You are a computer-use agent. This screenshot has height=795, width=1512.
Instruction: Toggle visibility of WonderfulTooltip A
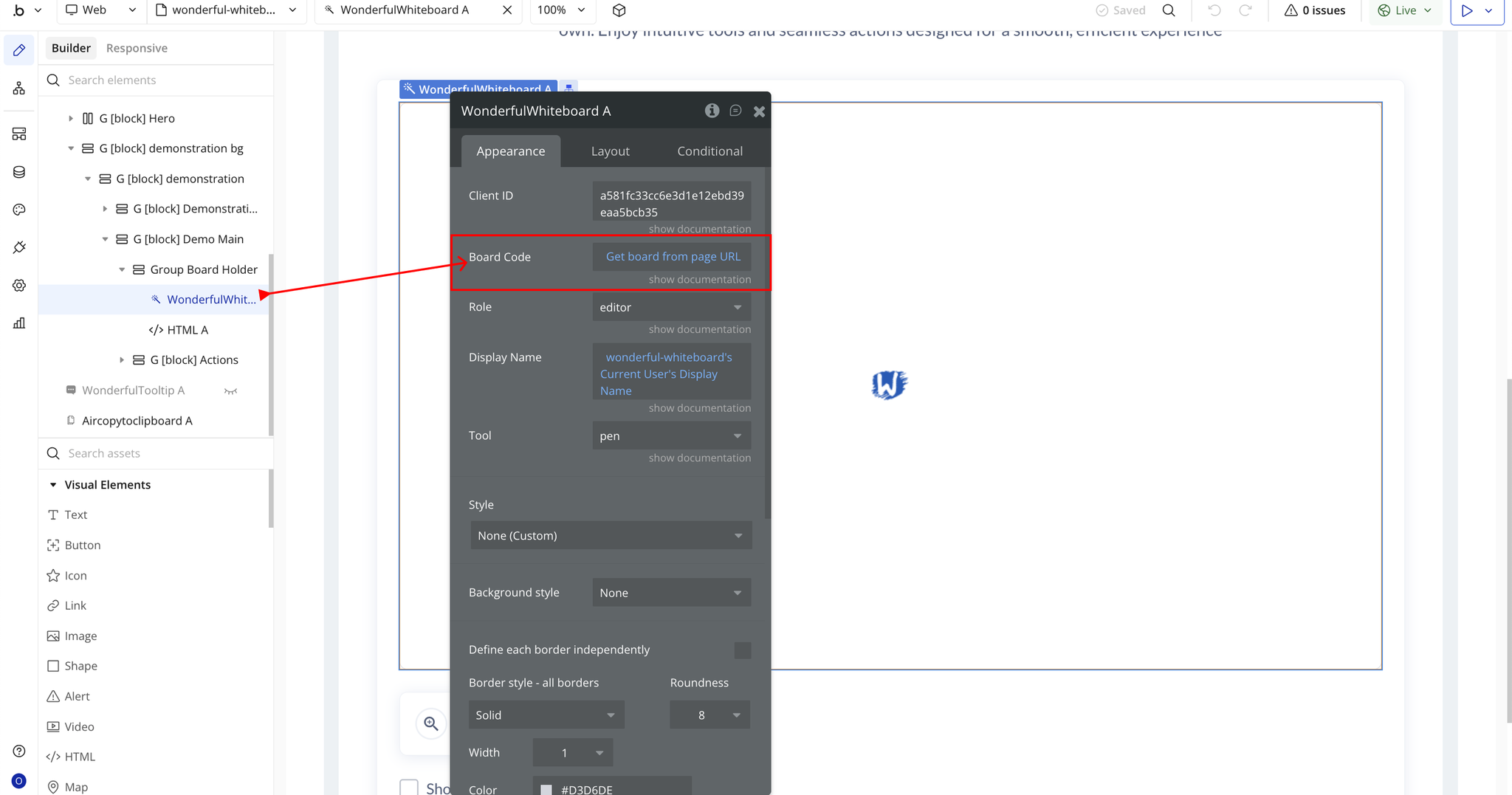(230, 391)
